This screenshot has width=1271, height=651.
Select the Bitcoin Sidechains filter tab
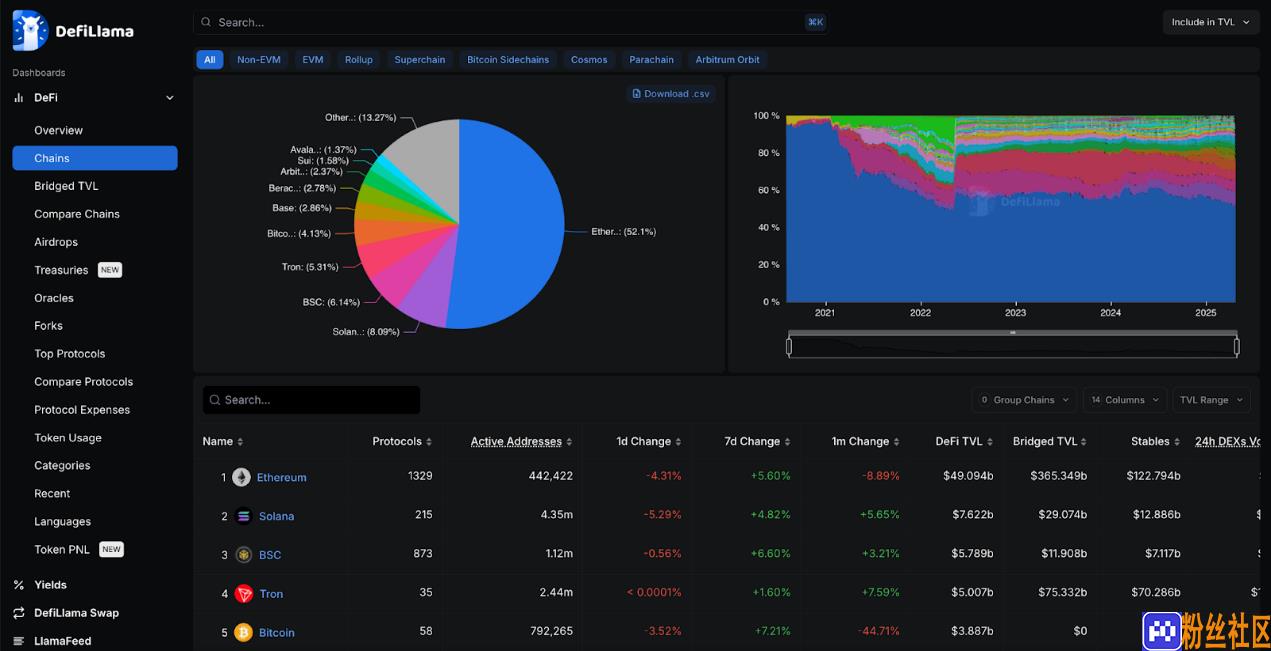point(508,60)
